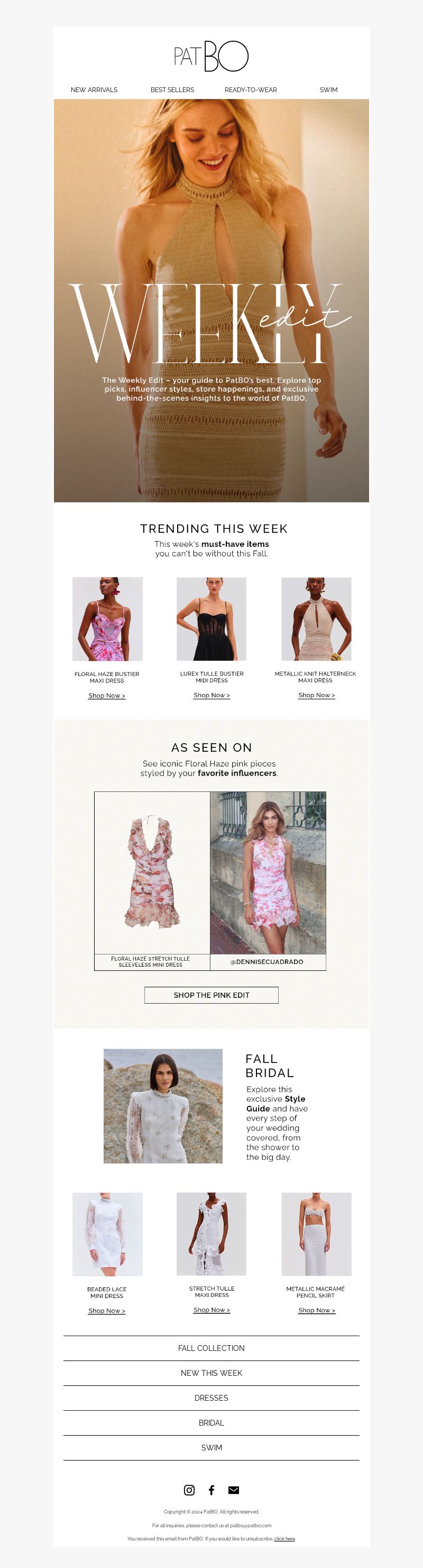Open the @dennisecuadrado influencer photo
The height and width of the screenshot is (1568, 423).
pos(268,872)
